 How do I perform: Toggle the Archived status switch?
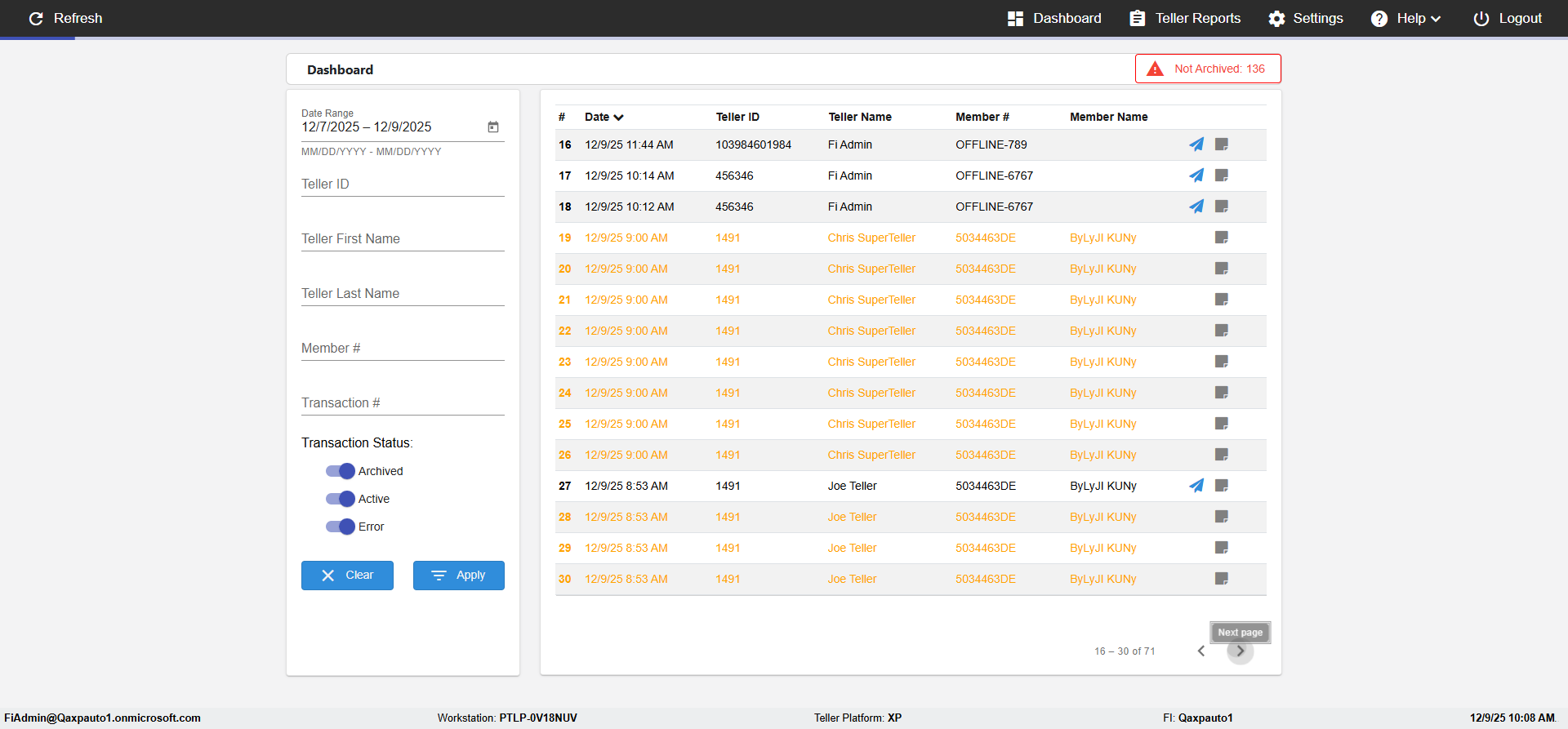341,471
